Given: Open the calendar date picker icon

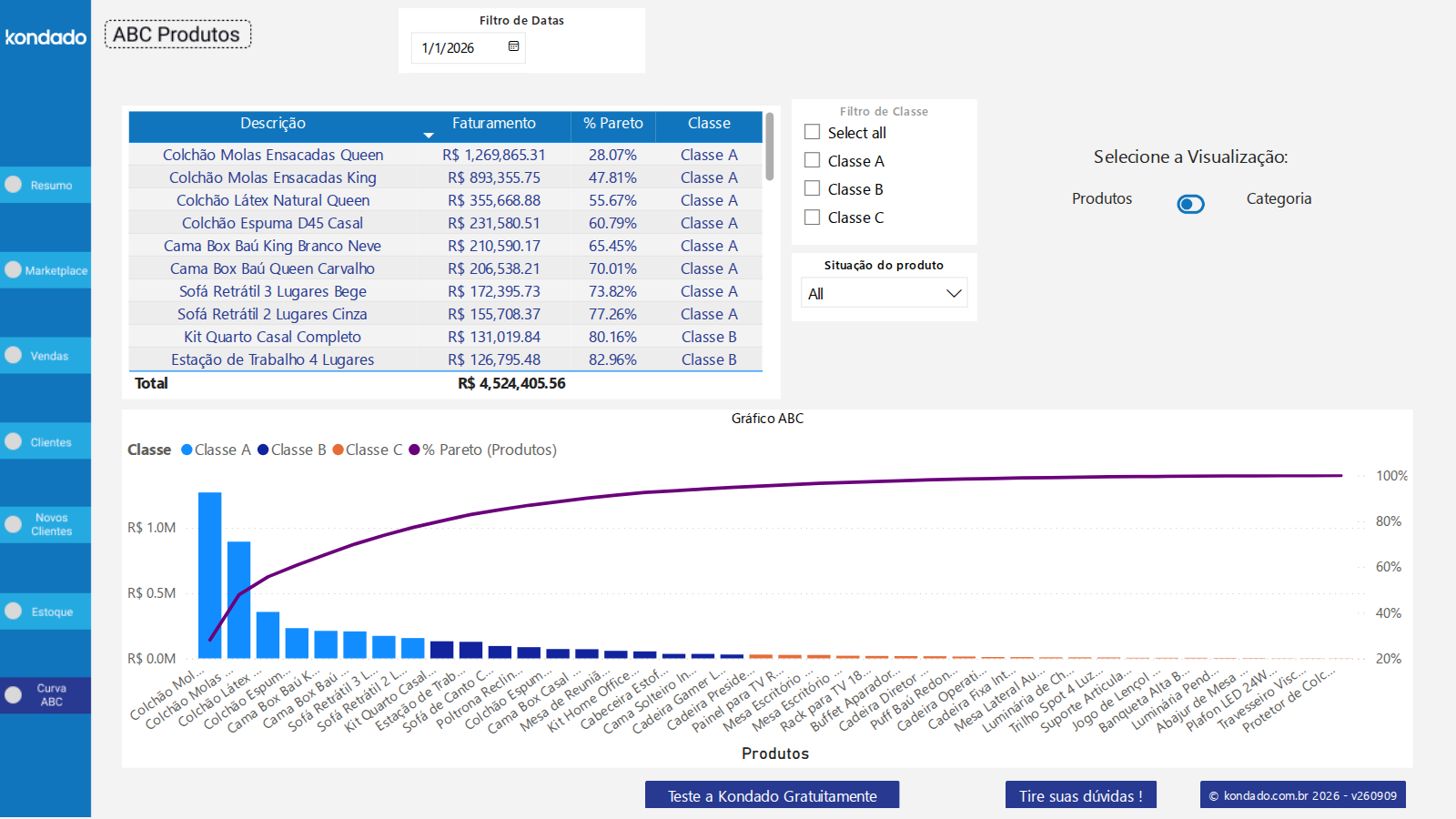Looking at the screenshot, I should 513,46.
